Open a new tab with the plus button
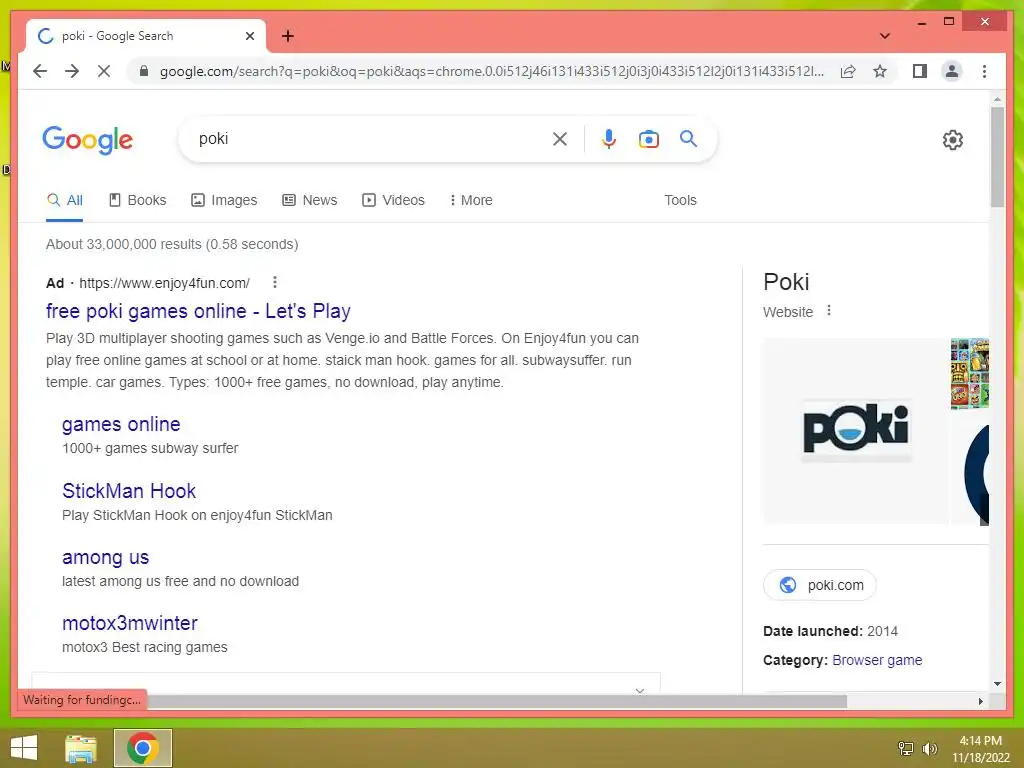 [x=287, y=36]
